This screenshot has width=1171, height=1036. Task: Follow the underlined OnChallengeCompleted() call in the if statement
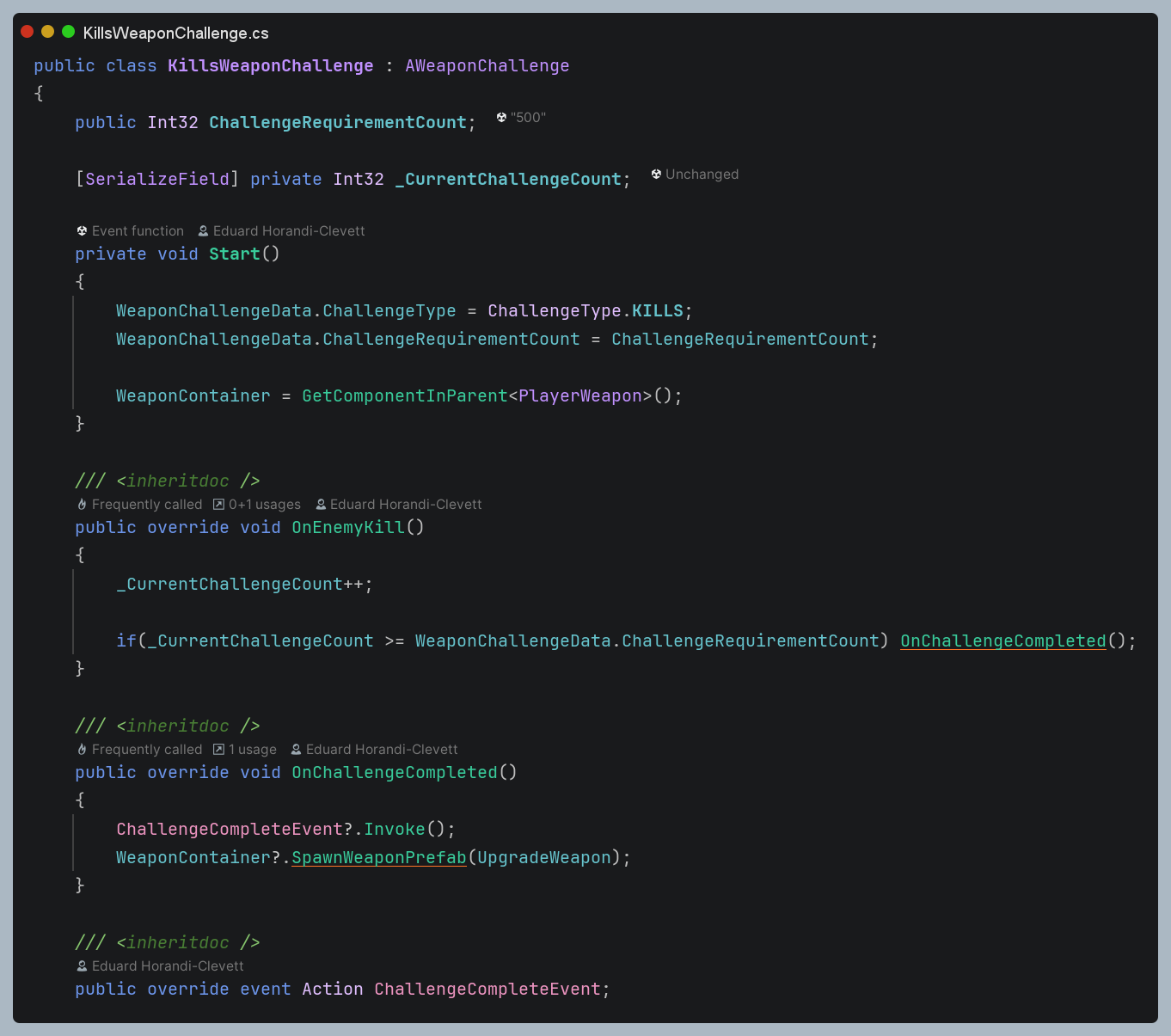(x=1002, y=641)
